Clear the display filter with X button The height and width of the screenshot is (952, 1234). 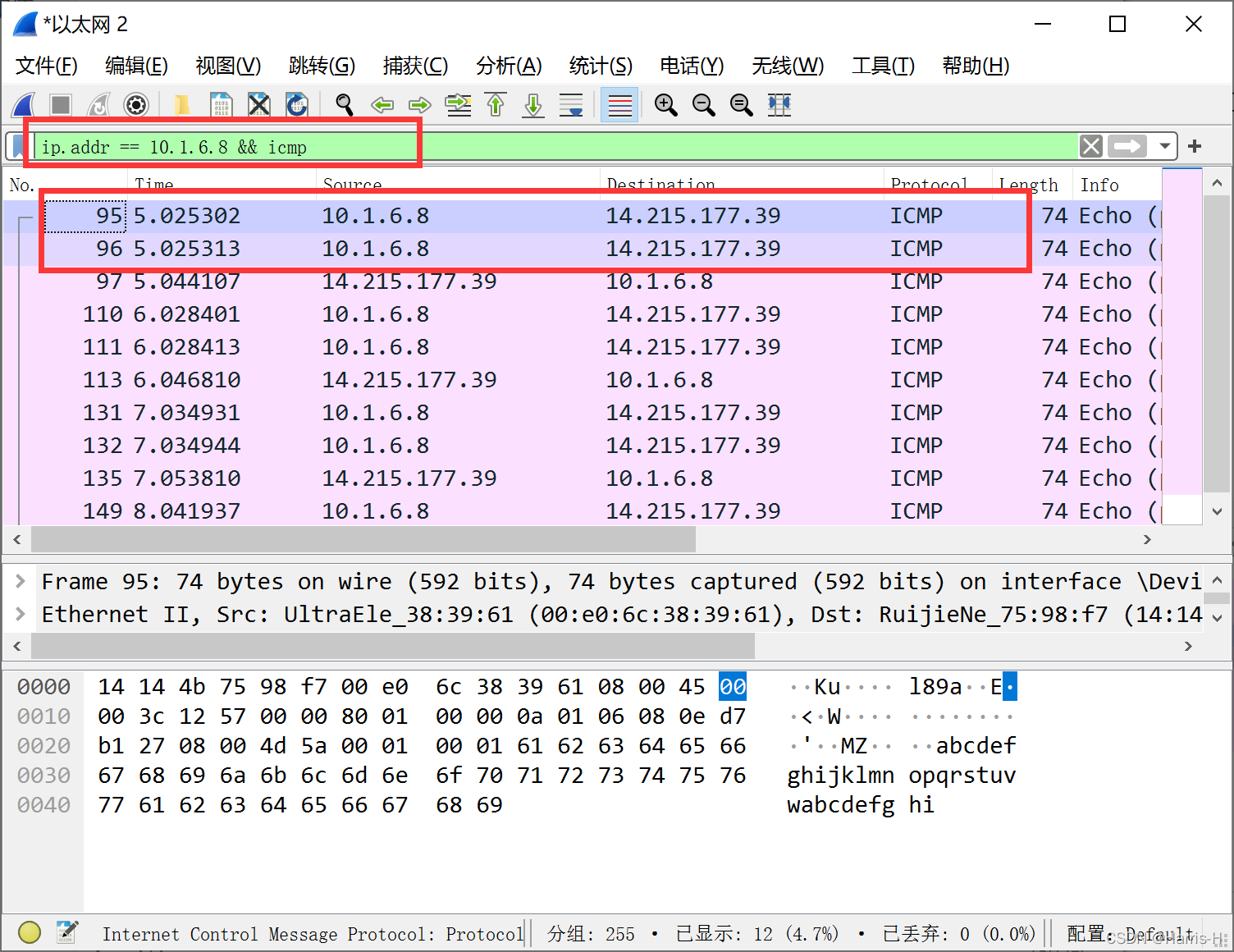[1091, 146]
